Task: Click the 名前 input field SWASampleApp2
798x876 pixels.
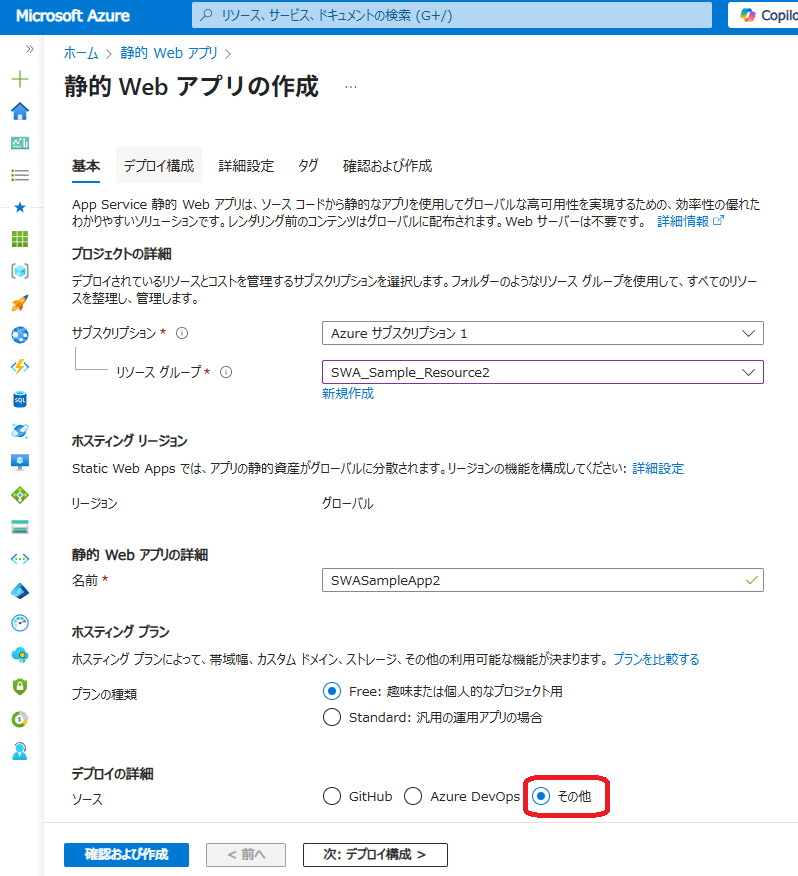Action: pos(543,580)
